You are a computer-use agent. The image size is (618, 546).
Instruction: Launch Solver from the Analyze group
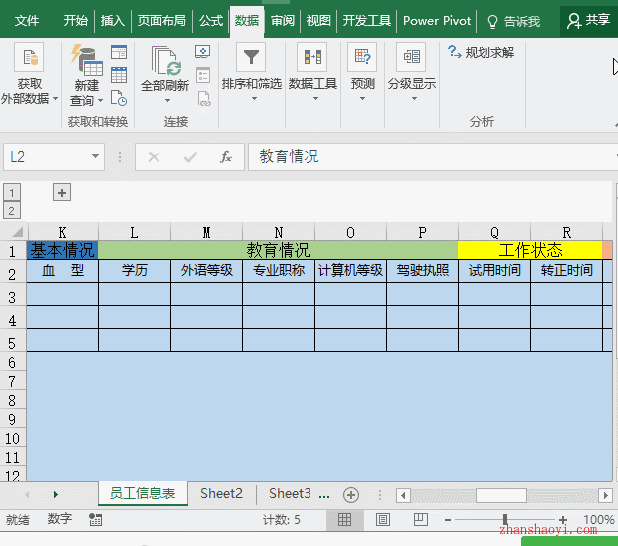click(x=481, y=52)
